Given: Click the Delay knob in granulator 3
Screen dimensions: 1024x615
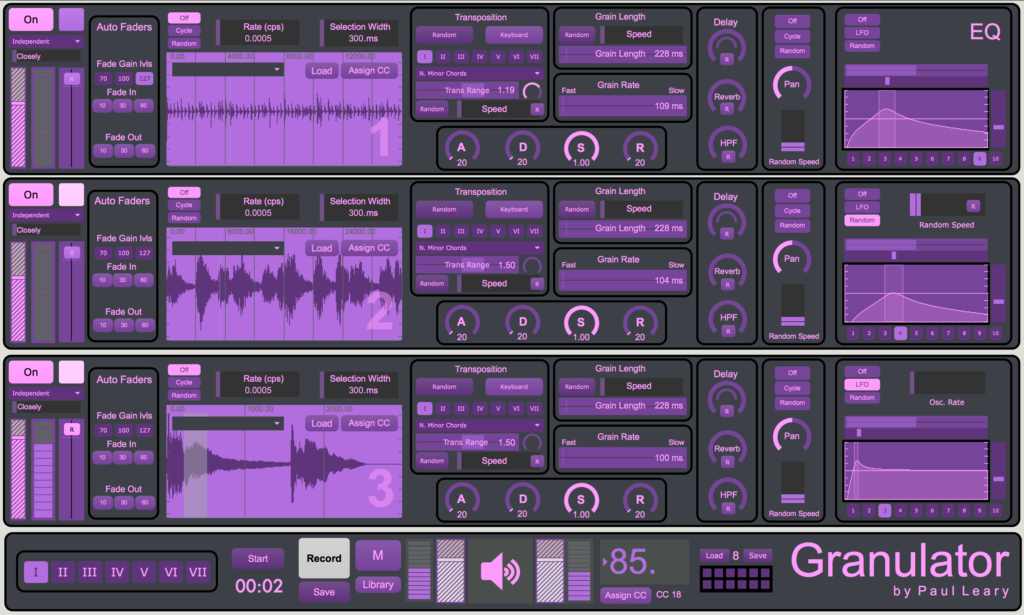Looking at the screenshot, I should [x=726, y=400].
